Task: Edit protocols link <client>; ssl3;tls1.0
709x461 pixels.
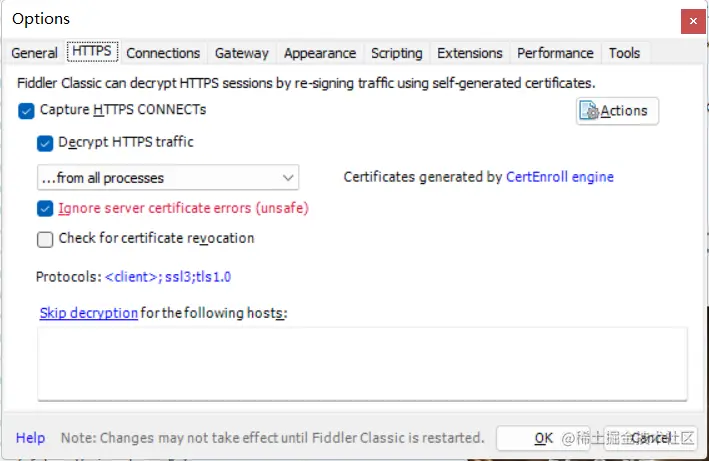Action: coord(168,277)
